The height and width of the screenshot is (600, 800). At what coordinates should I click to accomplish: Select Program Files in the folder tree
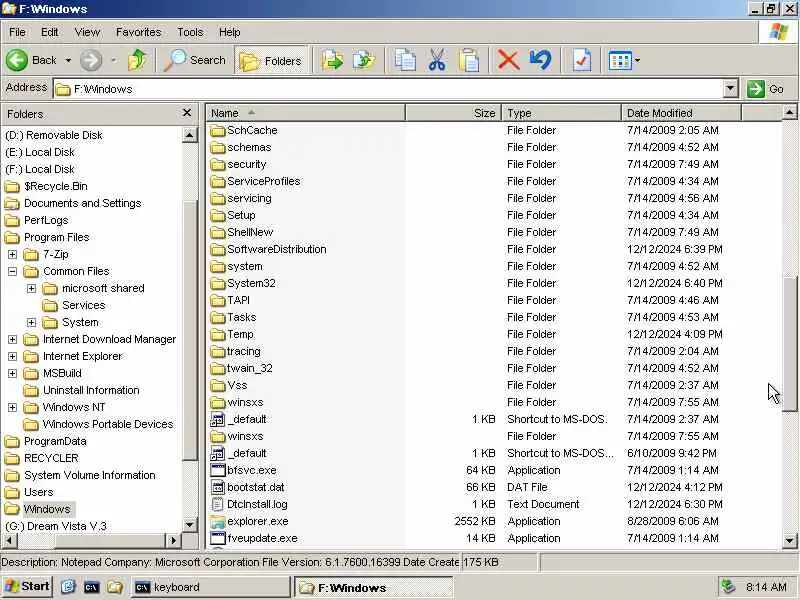pos(56,237)
